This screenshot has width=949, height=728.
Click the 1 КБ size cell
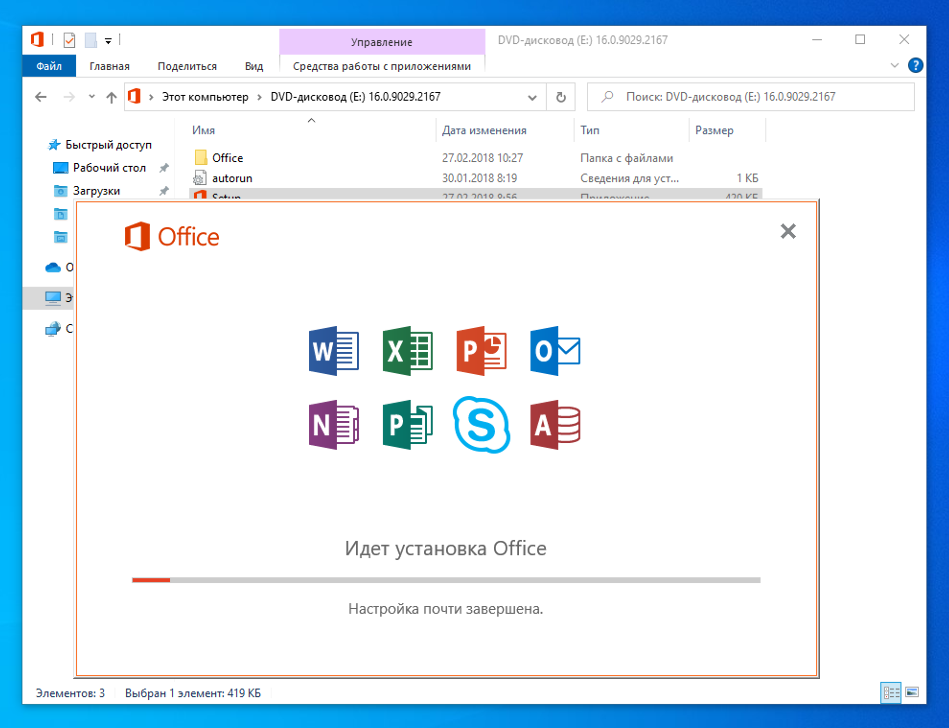(747, 178)
